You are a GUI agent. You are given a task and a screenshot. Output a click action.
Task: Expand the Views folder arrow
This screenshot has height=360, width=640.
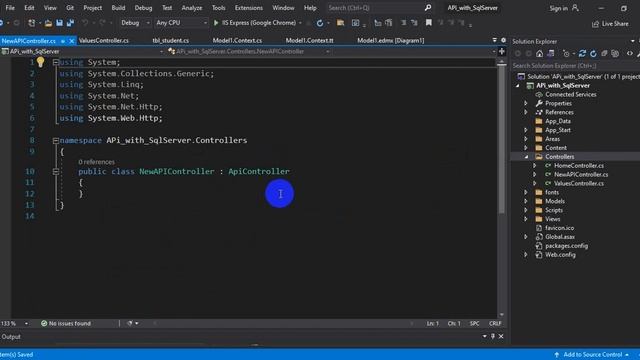coord(526,219)
